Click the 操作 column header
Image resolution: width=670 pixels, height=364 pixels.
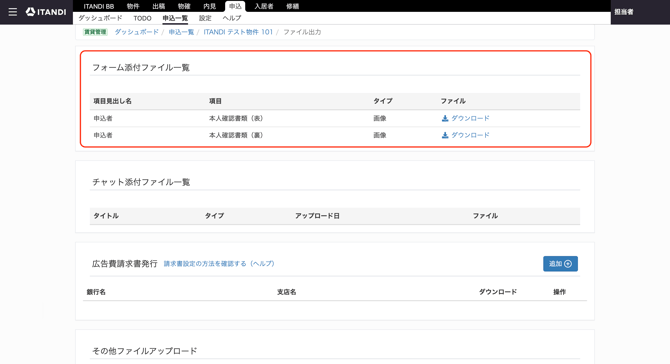pos(559,292)
